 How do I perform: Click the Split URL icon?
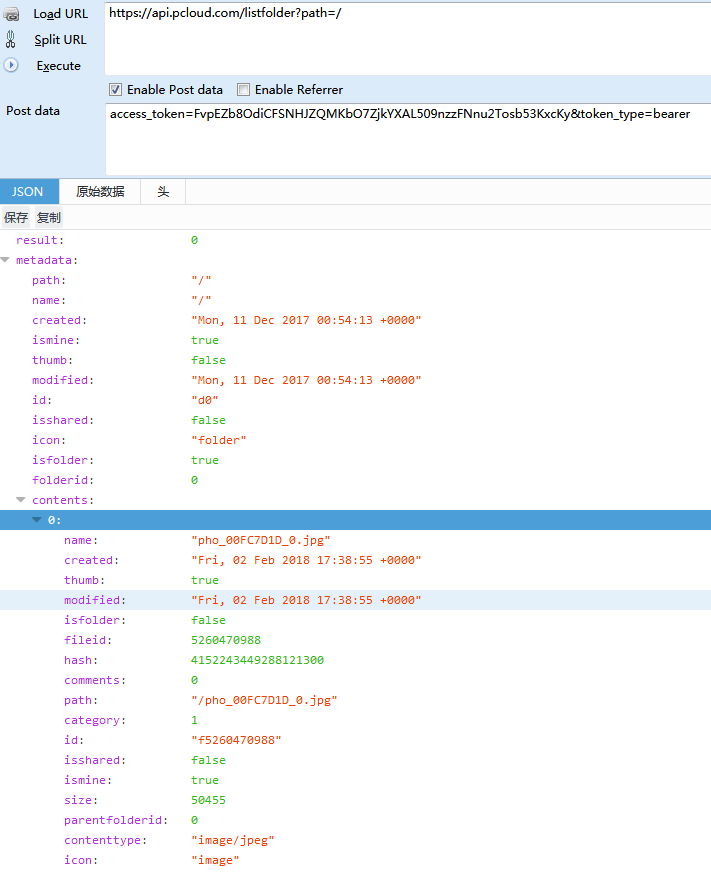click(11, 40)
